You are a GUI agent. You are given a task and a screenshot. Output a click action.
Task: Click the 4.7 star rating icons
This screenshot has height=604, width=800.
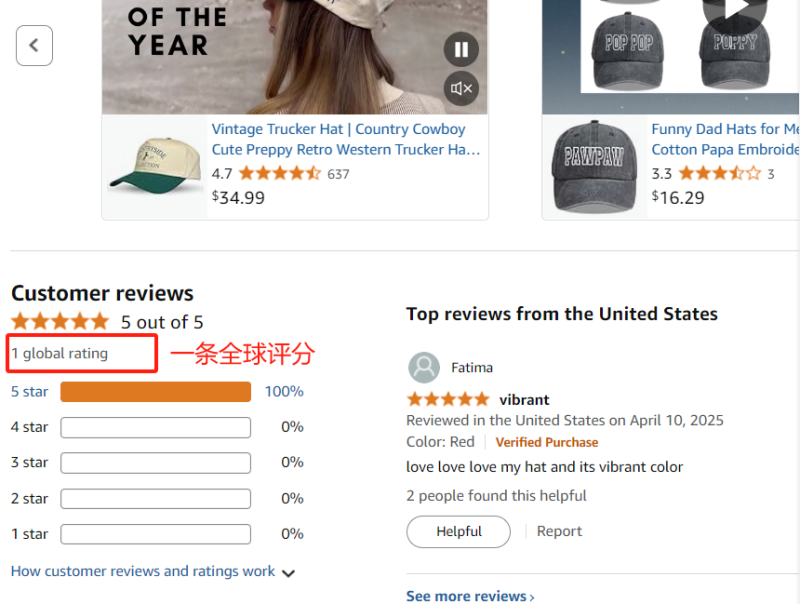279,174
